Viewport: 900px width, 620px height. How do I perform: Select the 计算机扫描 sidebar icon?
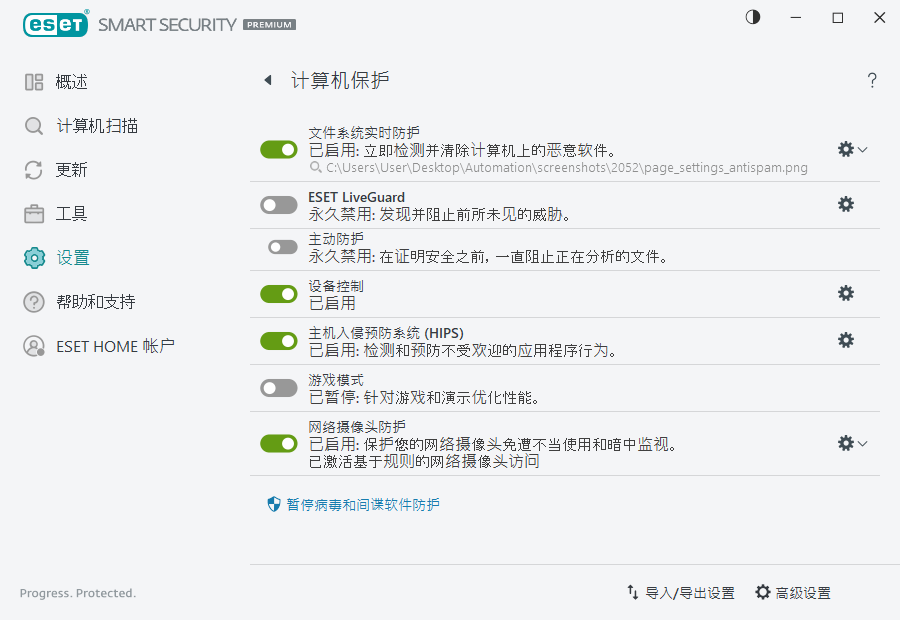click(x=33, y=125)
